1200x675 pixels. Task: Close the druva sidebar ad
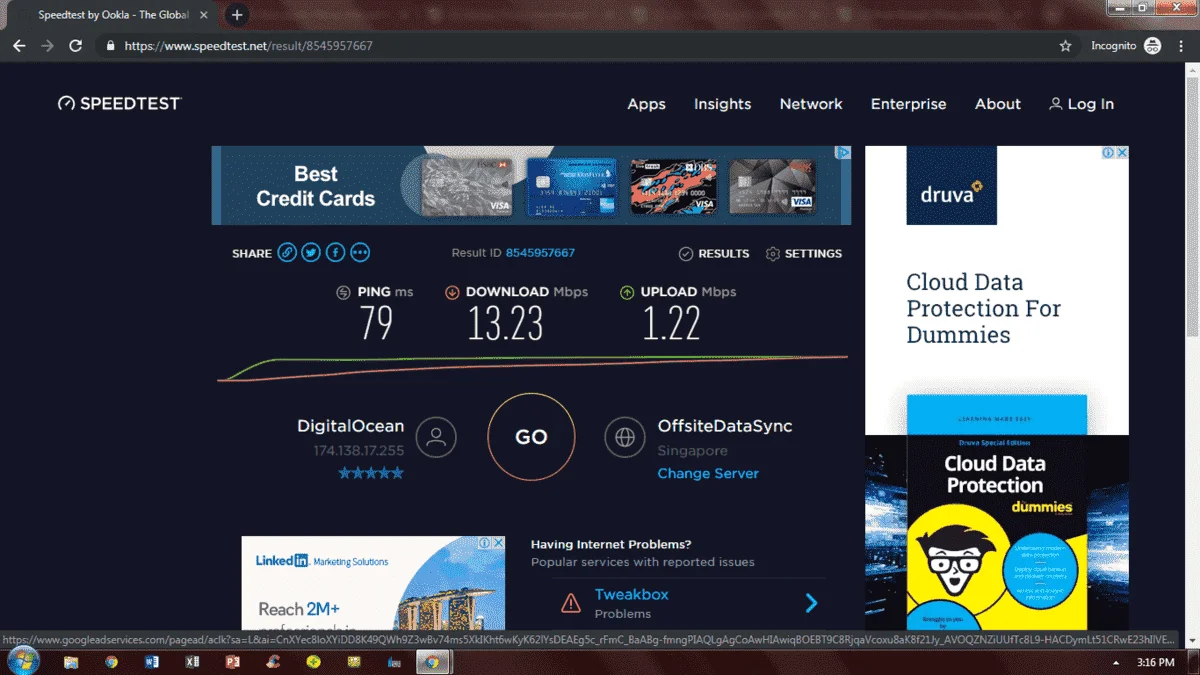pyautogui.click(x=1122, y=153)
